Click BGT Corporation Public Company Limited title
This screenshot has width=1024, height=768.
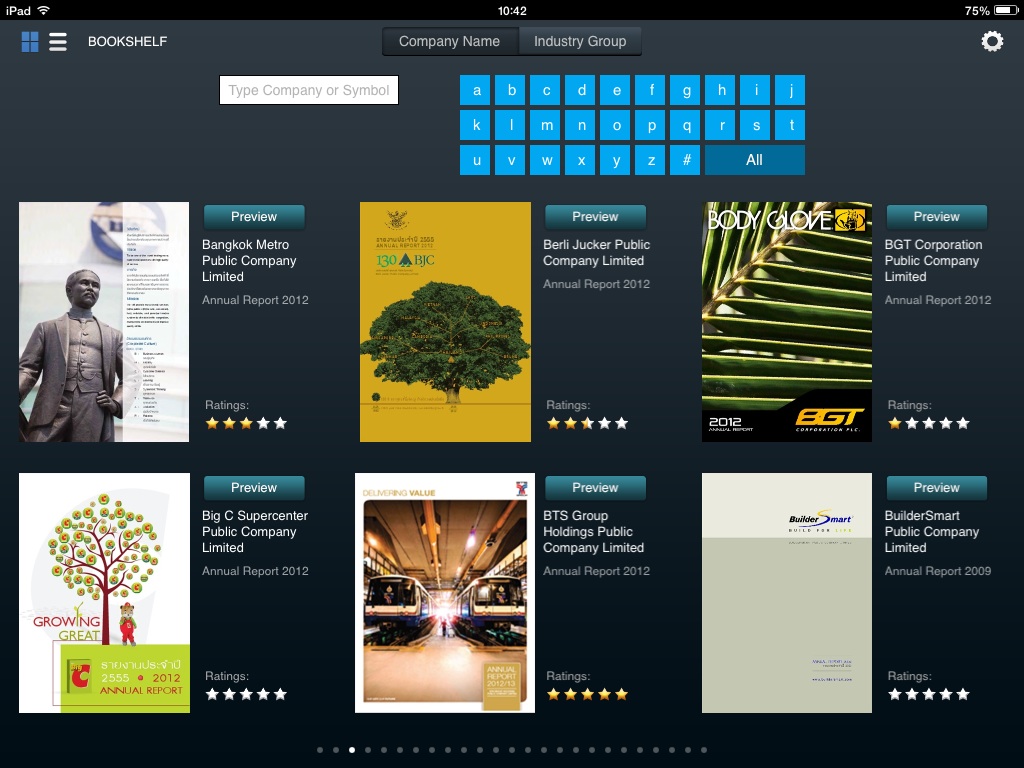pyautogui.click(x=933, y=261)
